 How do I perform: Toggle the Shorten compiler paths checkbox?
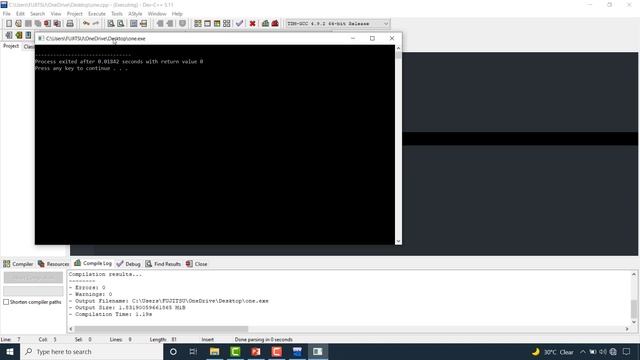point(6,302)
